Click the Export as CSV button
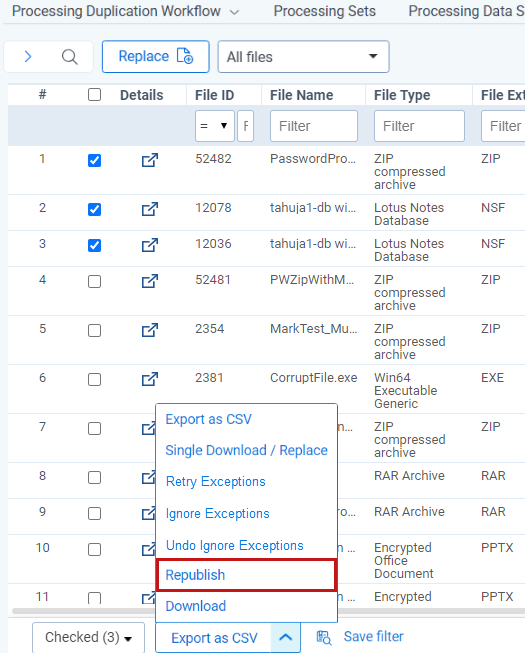Screen dimensions: 525x653 214,638
